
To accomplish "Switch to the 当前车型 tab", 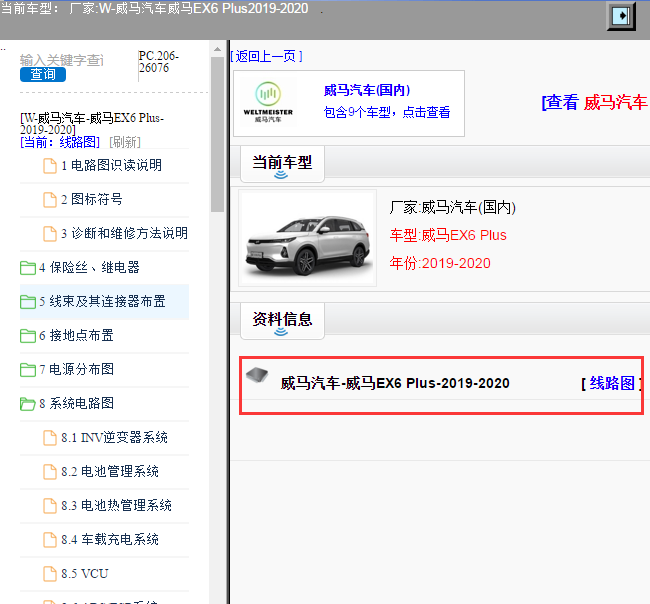I will (x=282, y=164).
